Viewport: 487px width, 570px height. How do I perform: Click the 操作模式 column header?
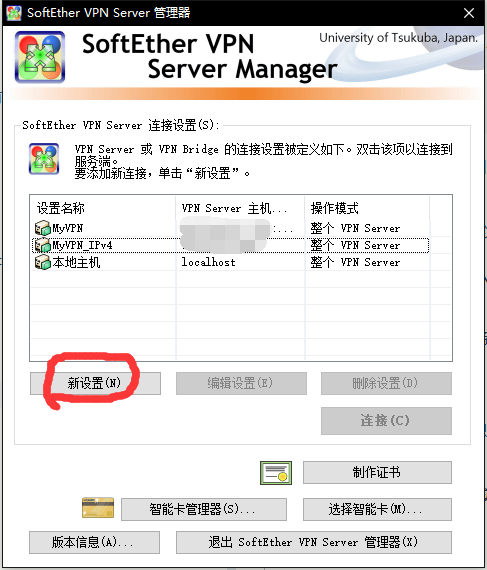pyautogui.click(x=367, y=208)
